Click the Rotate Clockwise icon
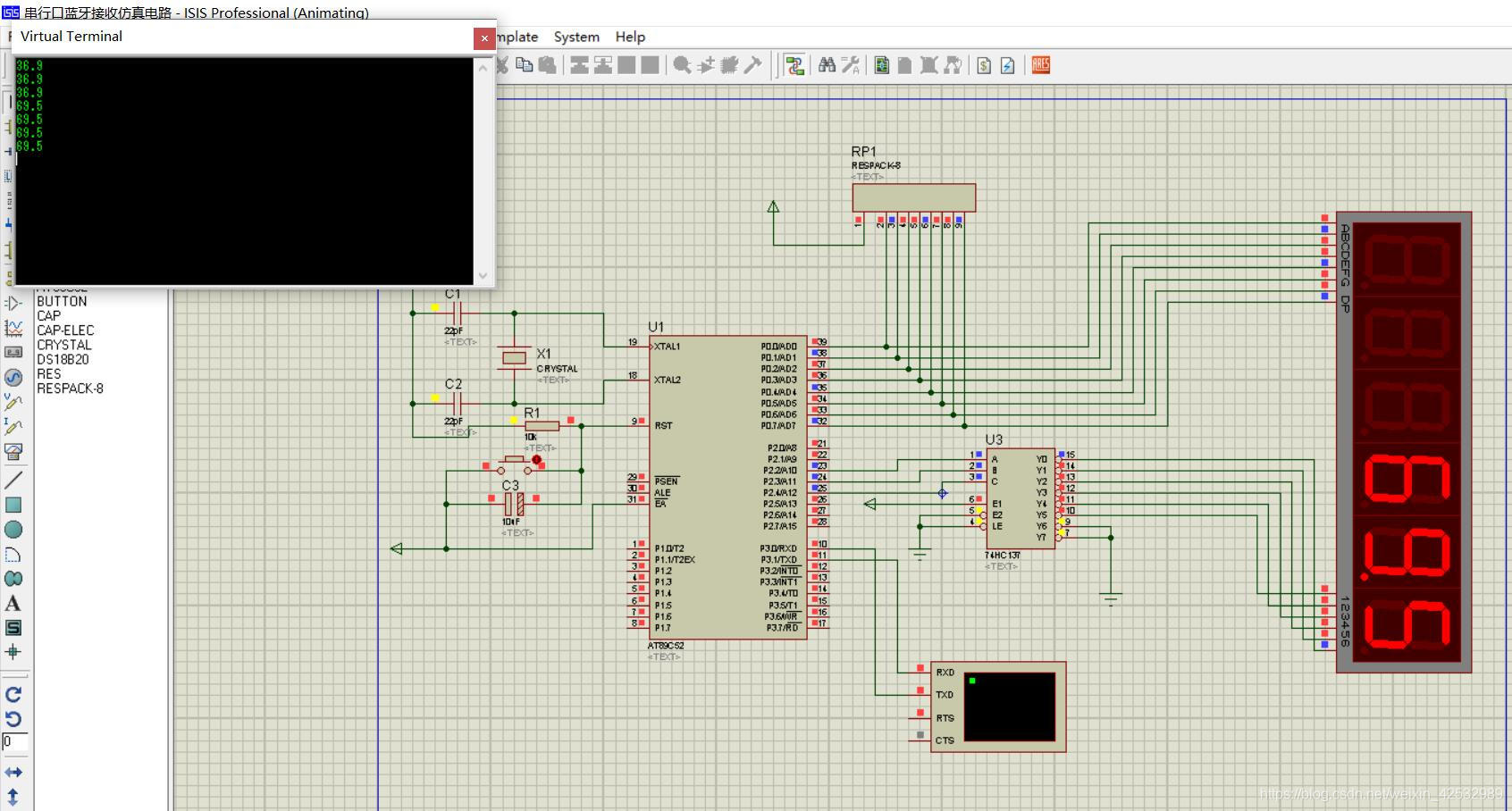1512x811 pixels. (x=13, y=694)
